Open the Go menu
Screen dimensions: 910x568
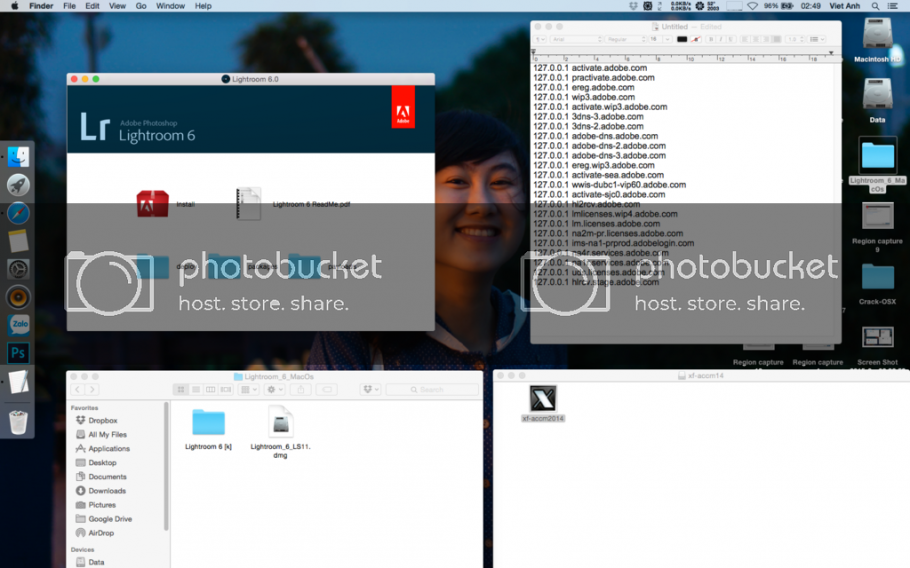coord(141,6)
